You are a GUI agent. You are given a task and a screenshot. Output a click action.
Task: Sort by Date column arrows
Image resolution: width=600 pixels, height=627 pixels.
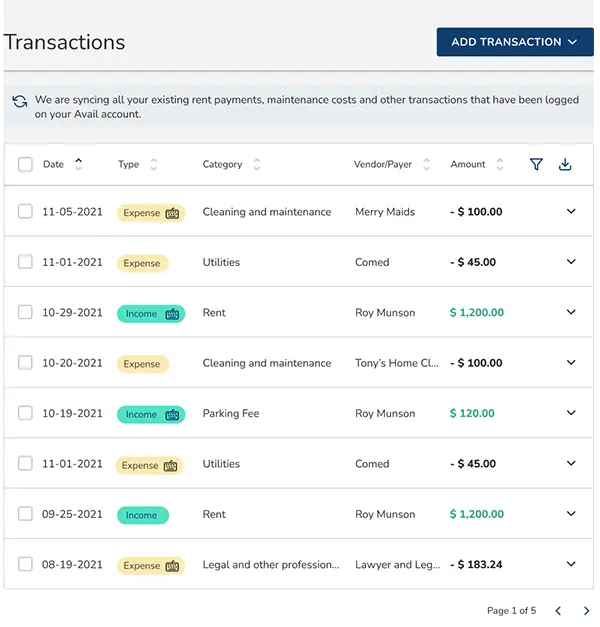pos(79,164)
